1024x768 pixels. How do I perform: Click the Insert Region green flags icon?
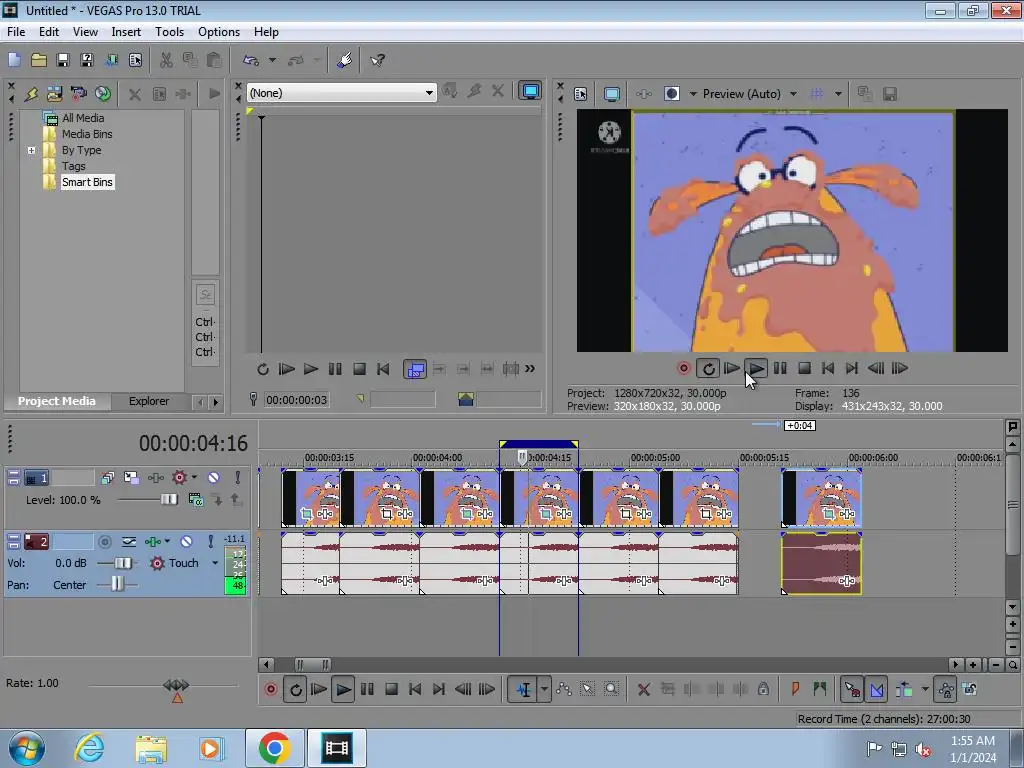820,689
